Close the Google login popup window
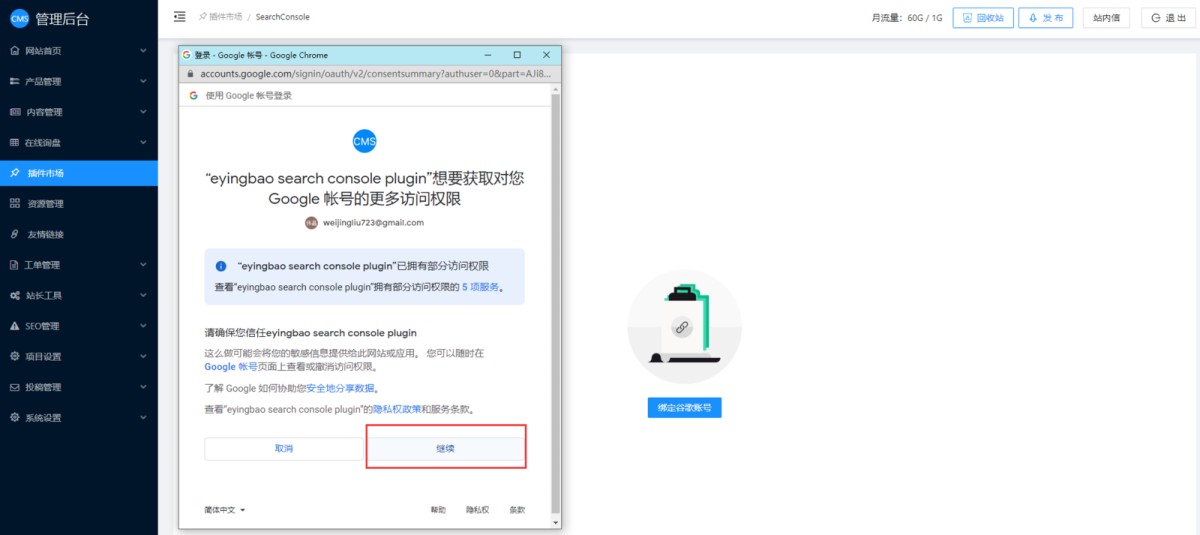1200x535 pixels. 546,55
